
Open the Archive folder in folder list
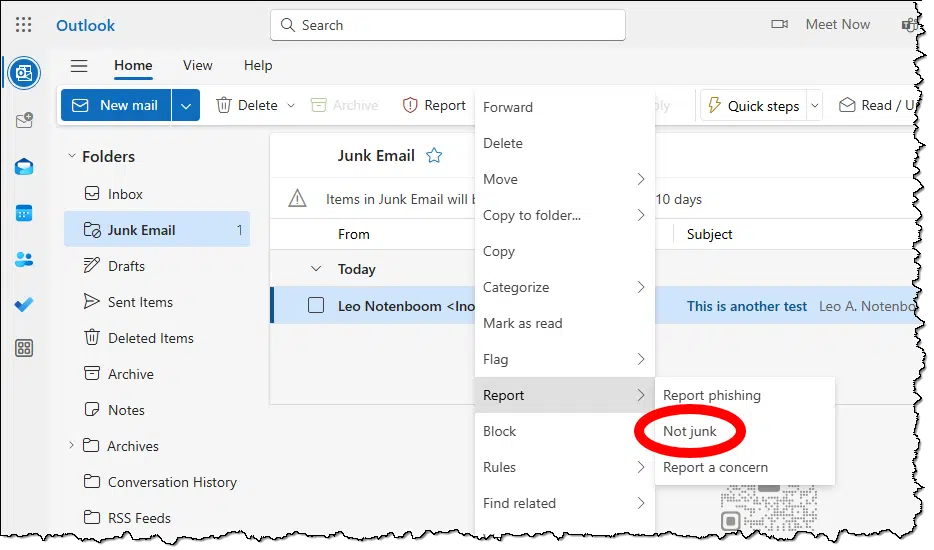click(x=157, y=374)
